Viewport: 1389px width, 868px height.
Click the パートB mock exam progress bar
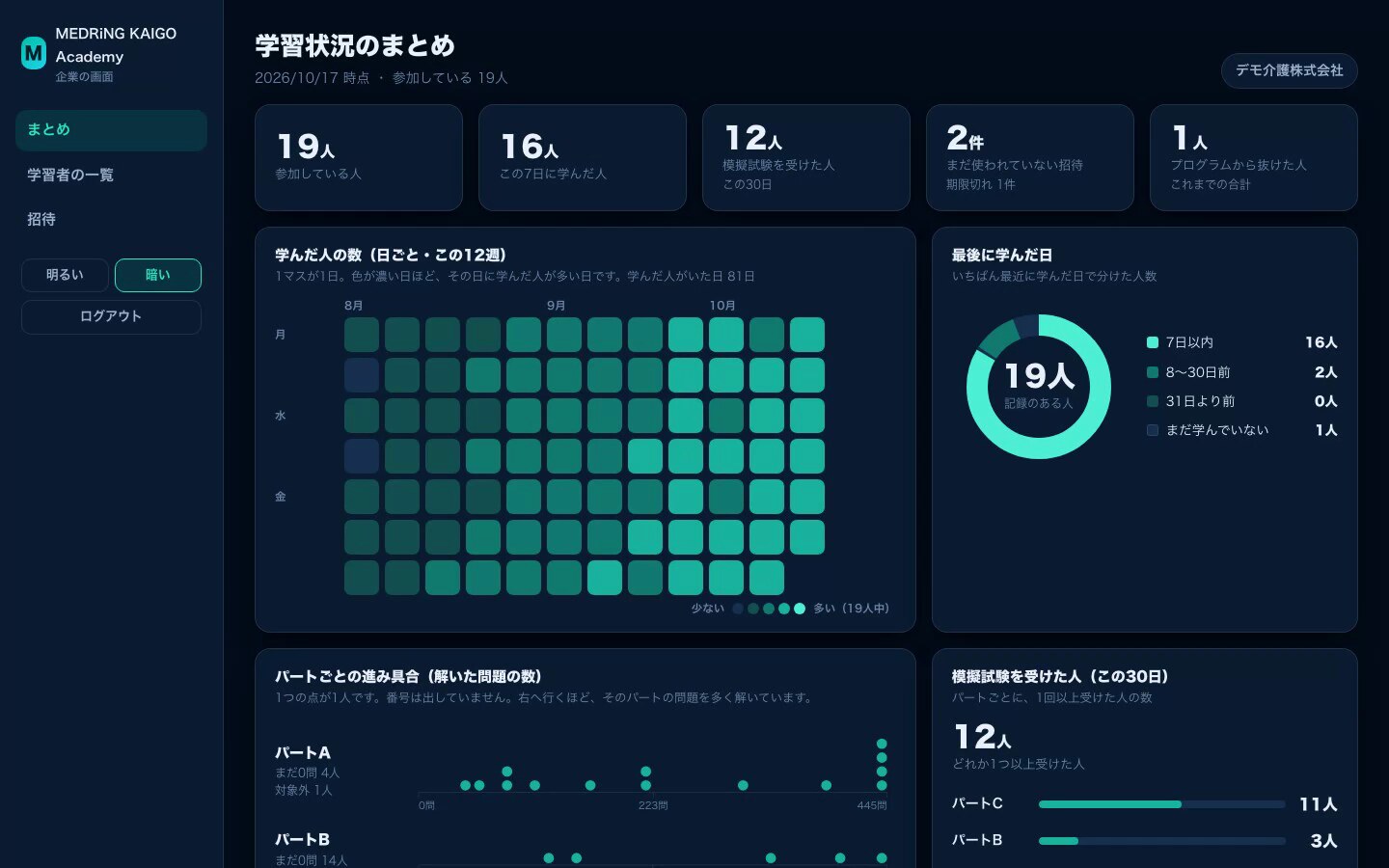pos(1162,841)
